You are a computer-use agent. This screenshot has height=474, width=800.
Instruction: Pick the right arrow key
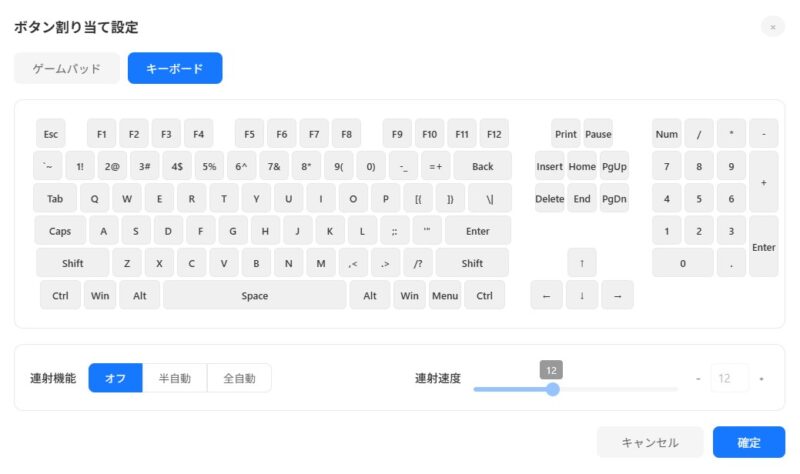[x=617, y=295]
